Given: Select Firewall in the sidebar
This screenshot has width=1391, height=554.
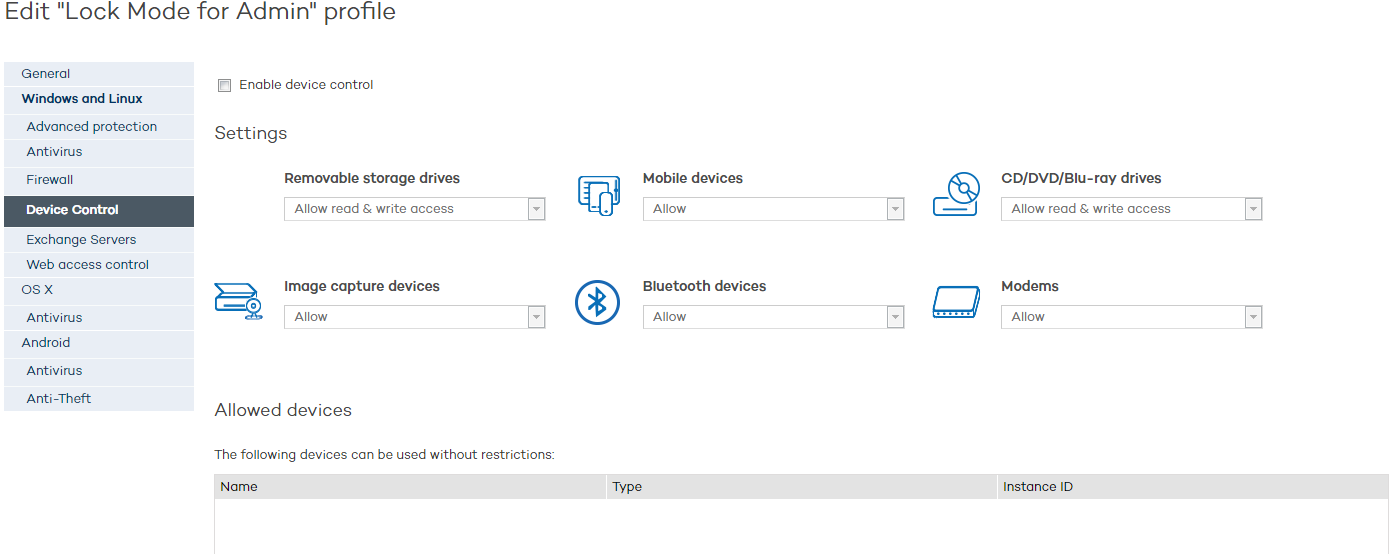Looking at the screenshot, I should coord(50,180).
